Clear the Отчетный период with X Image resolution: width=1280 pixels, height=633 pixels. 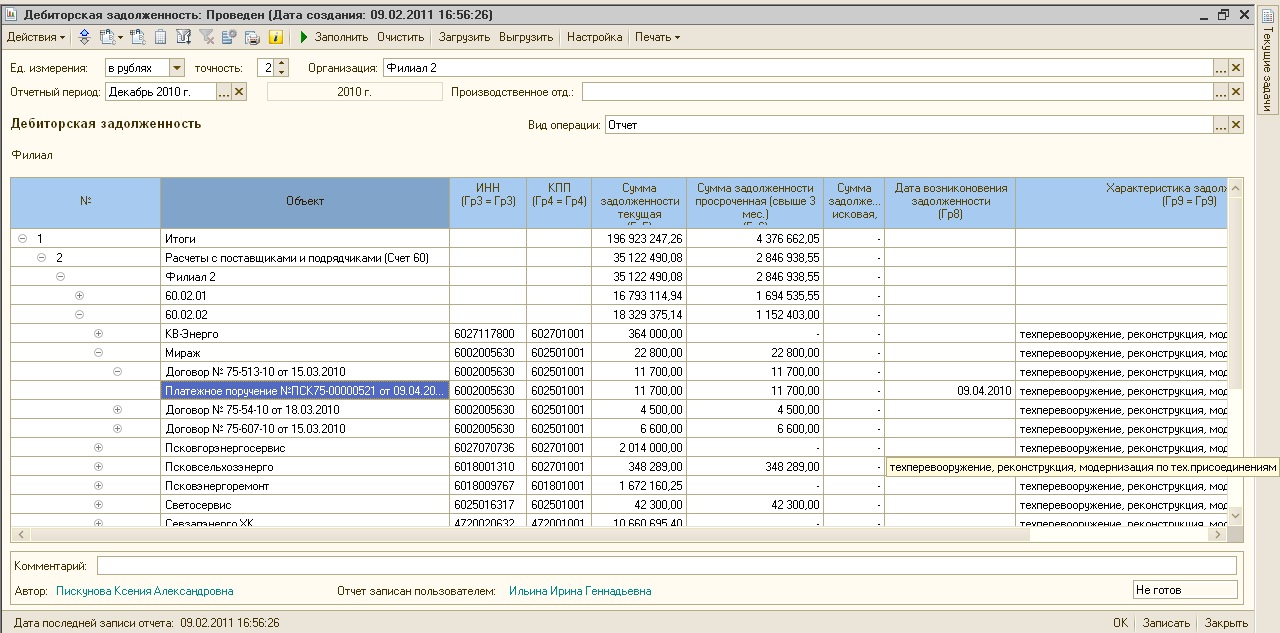point(240,92)
